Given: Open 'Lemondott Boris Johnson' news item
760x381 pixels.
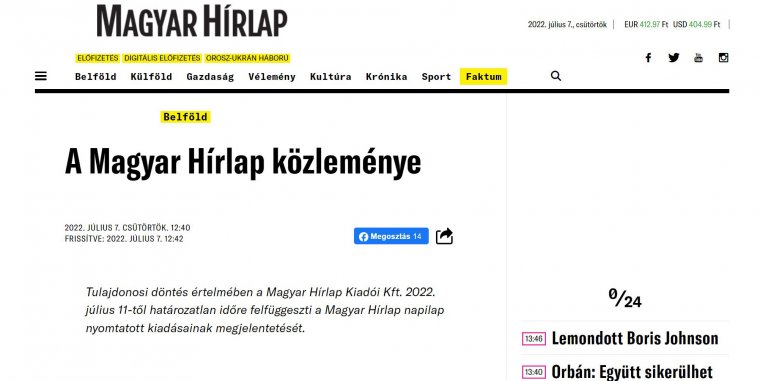Looking at the screenshot, I should 635,338.
